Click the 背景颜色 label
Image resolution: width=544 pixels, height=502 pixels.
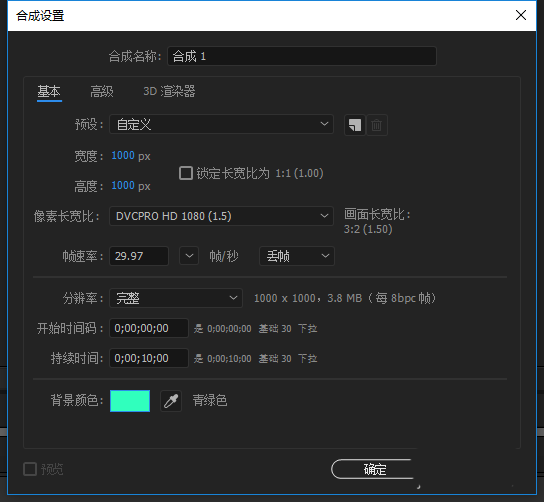coord(77,400)
